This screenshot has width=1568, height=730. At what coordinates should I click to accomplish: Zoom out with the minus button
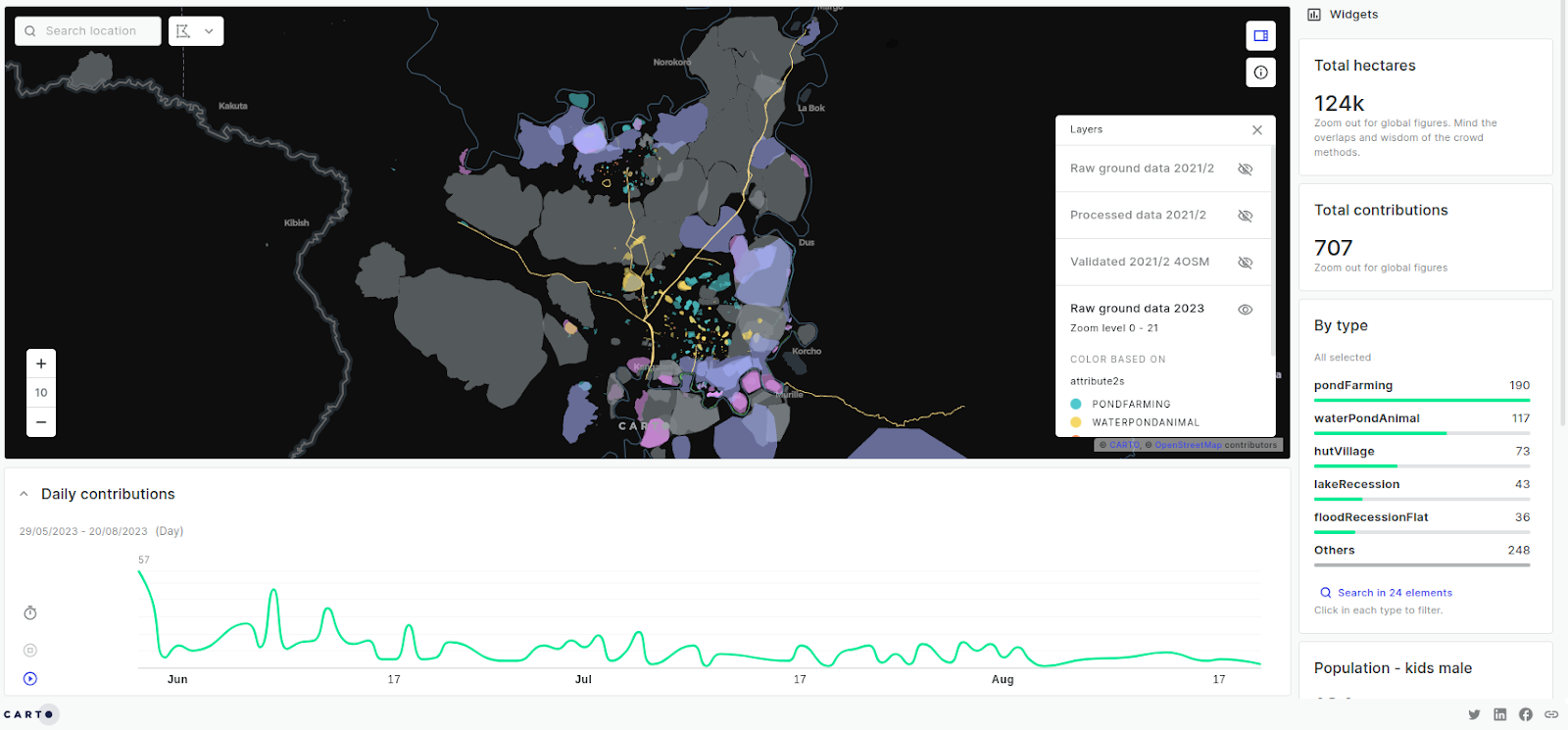41,422
